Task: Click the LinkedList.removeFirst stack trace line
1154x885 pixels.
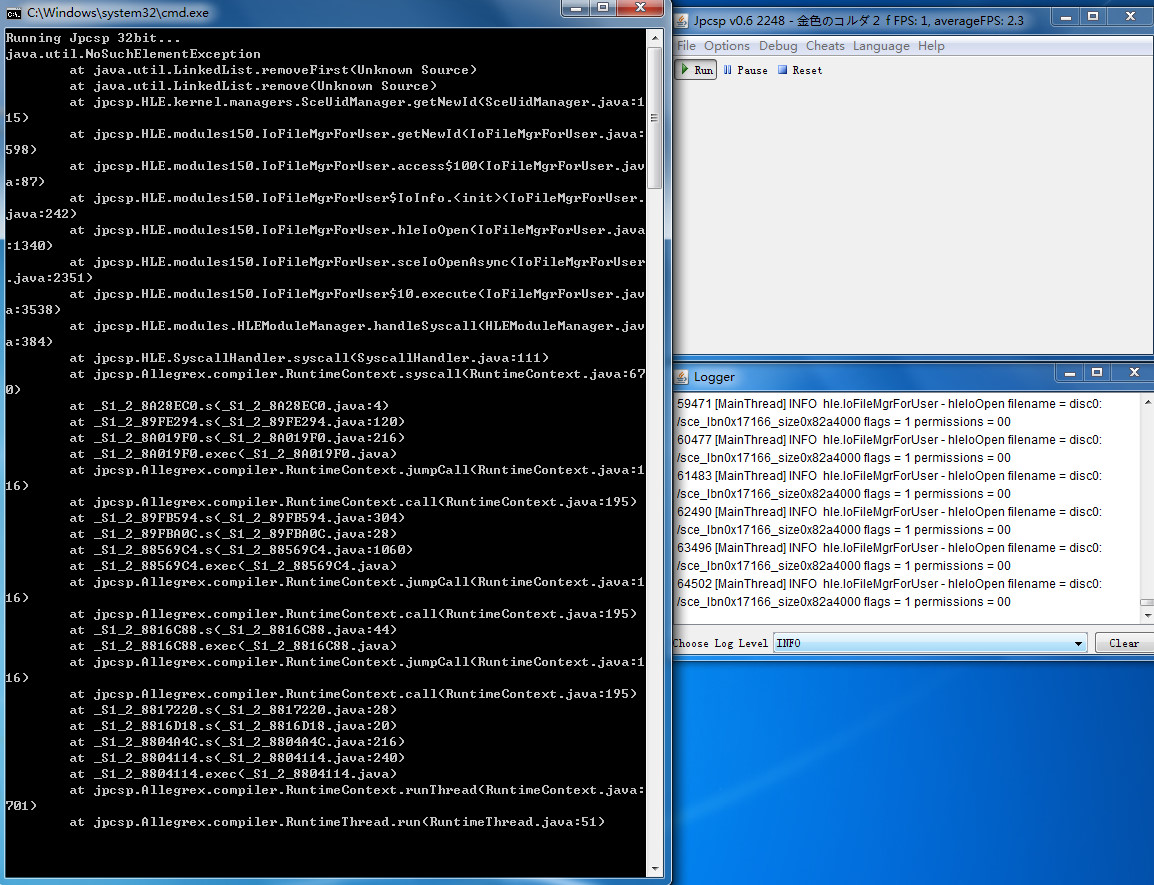Action: click(273, 70)
